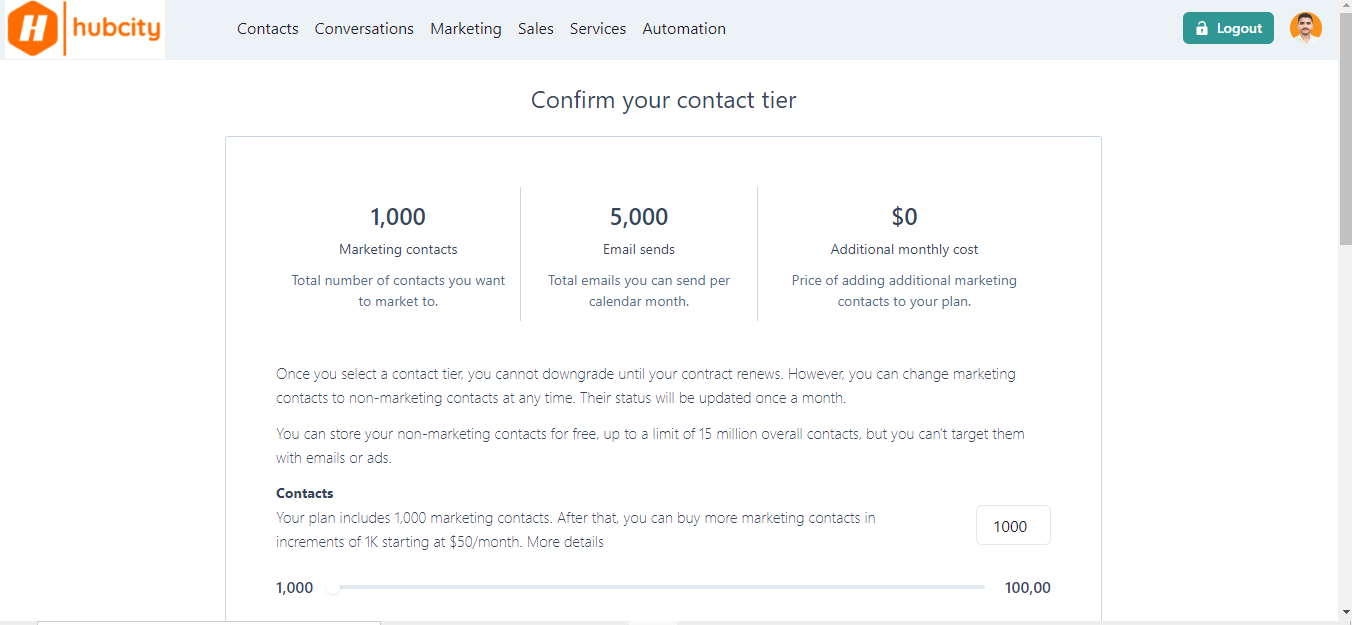Click the $0 additional monthly cost figure
The image size is (1352, 625).
click(x=904, y=217)
